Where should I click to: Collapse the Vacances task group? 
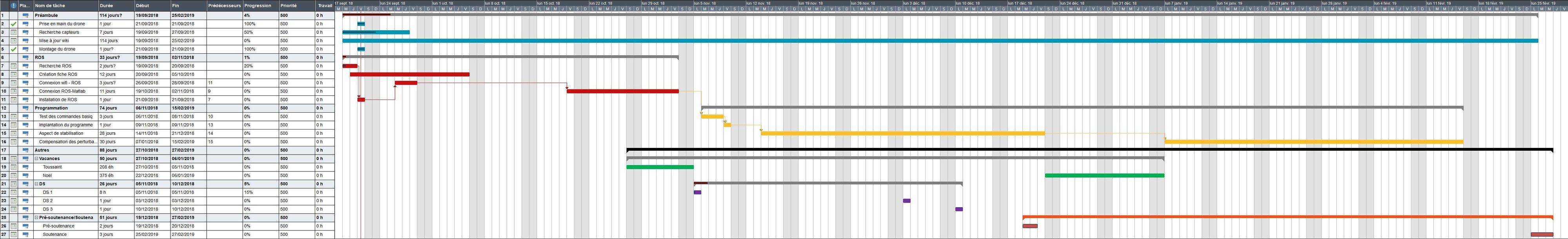point(36,159)
